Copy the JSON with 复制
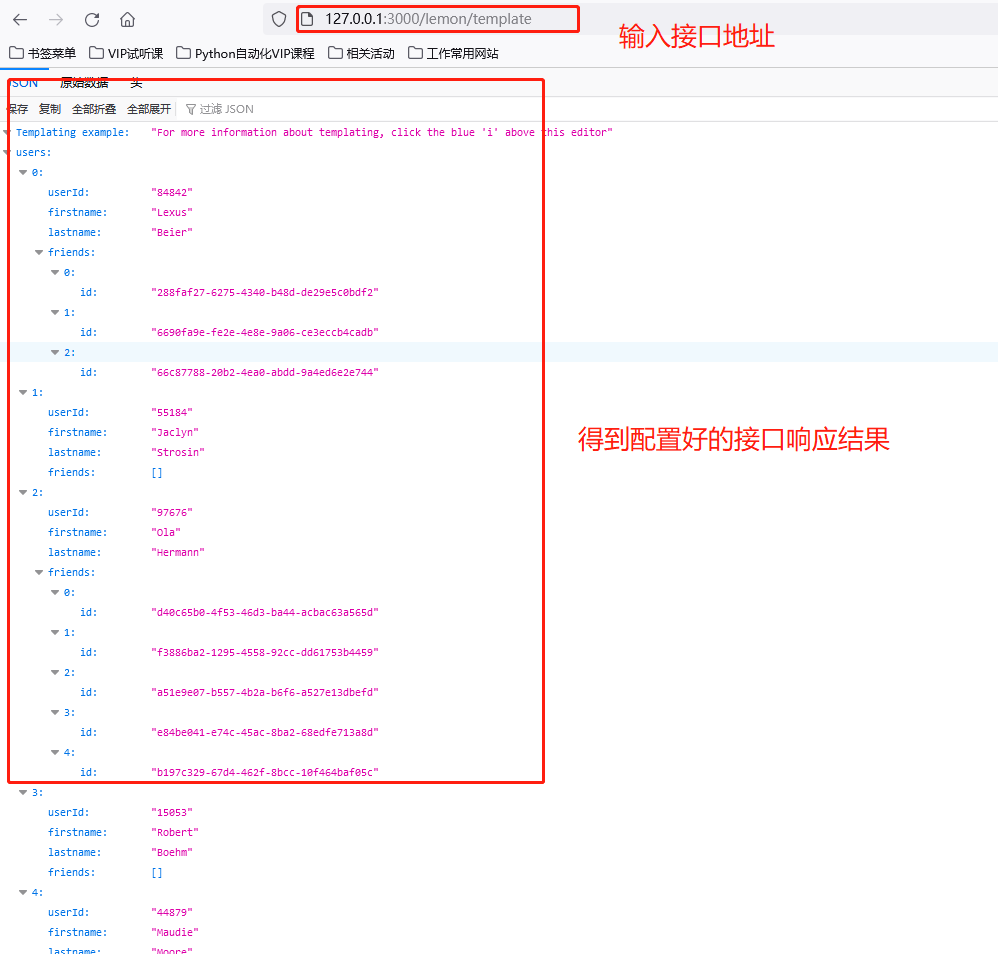 pos(50,109)
